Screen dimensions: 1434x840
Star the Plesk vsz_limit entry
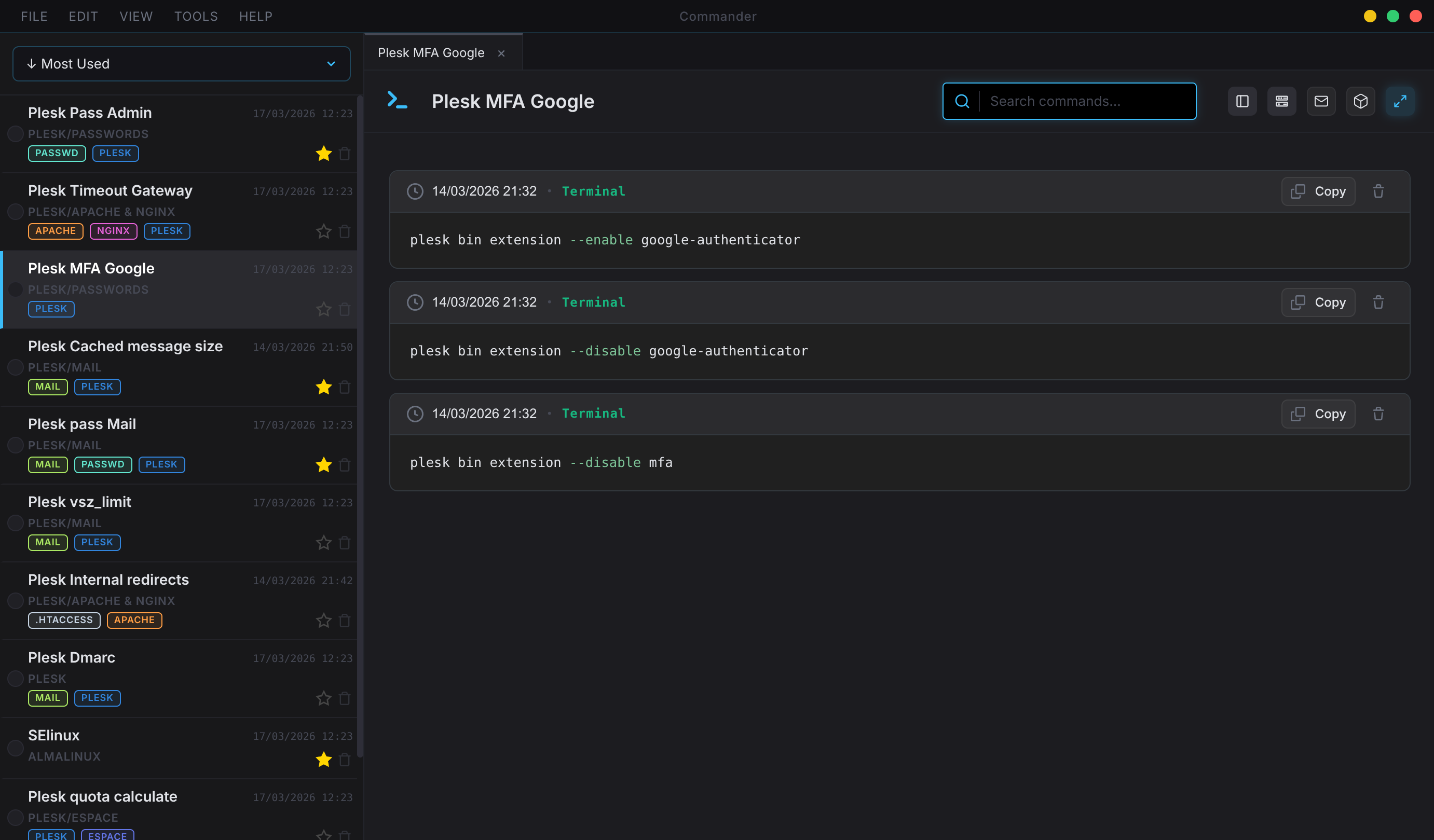(x=324, y=543)
